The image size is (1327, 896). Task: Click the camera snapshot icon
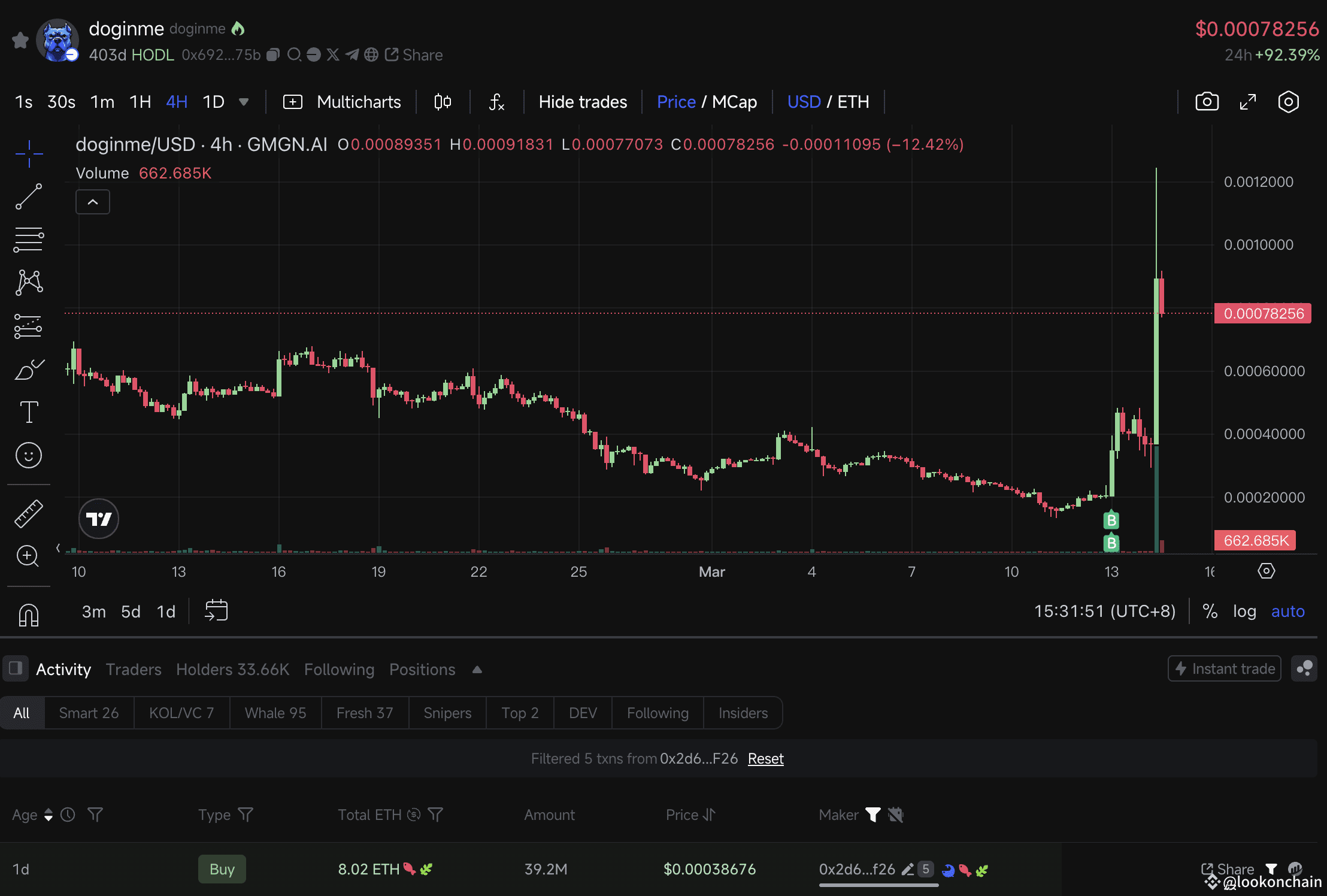click(x=1207, y=102)
